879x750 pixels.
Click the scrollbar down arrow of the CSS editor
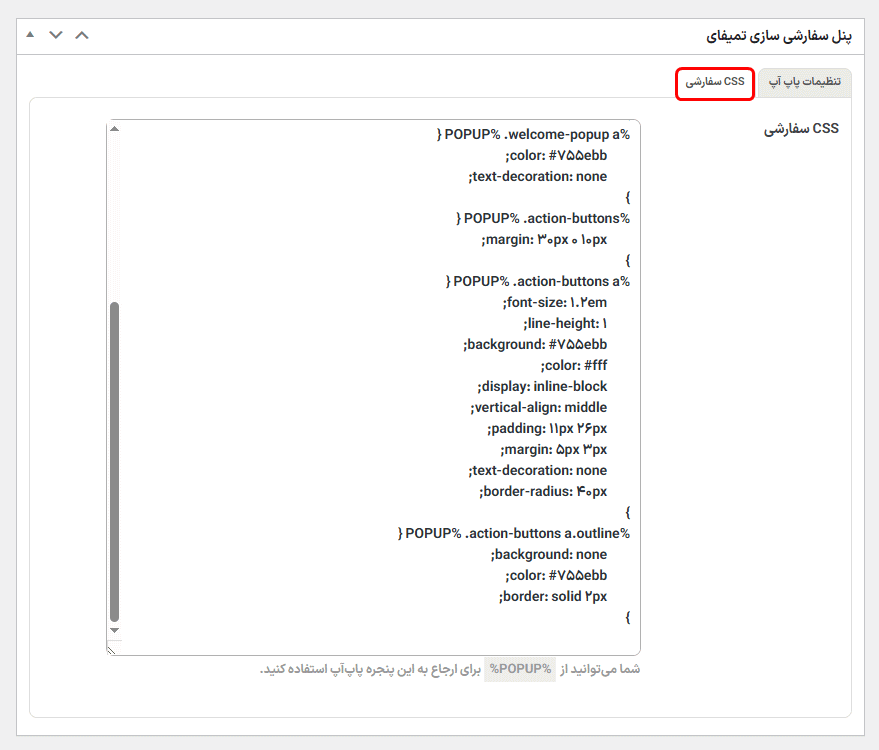pos(113,632)
